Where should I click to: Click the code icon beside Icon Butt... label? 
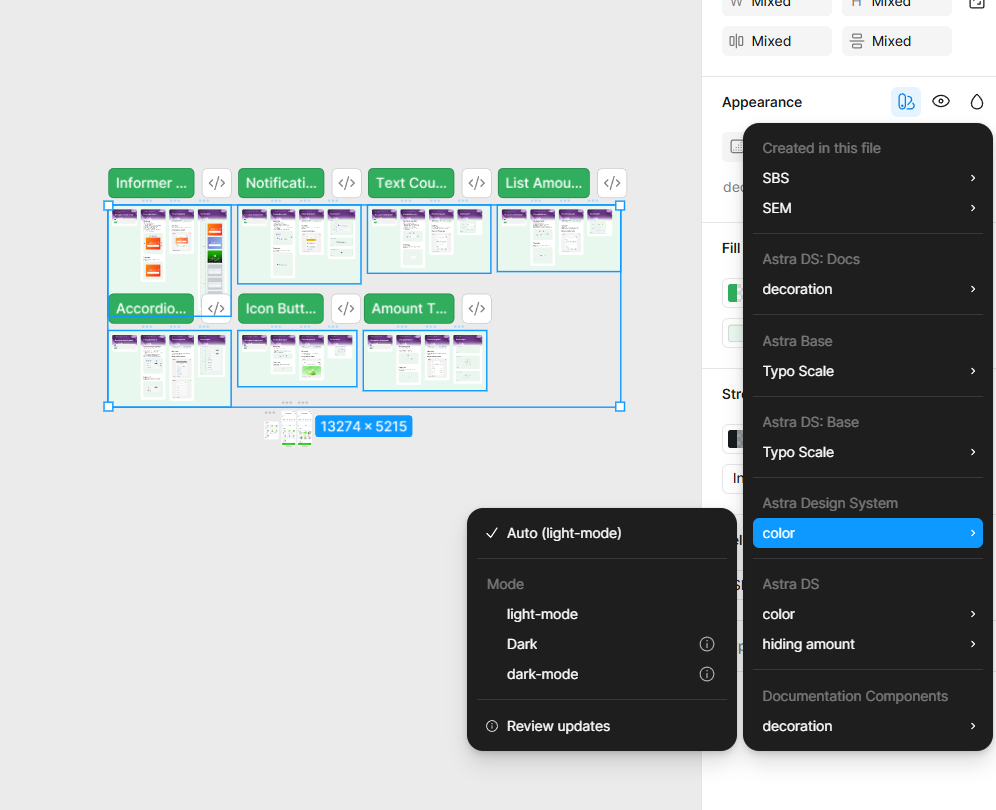pyautogui.click(x=346, y=308)
